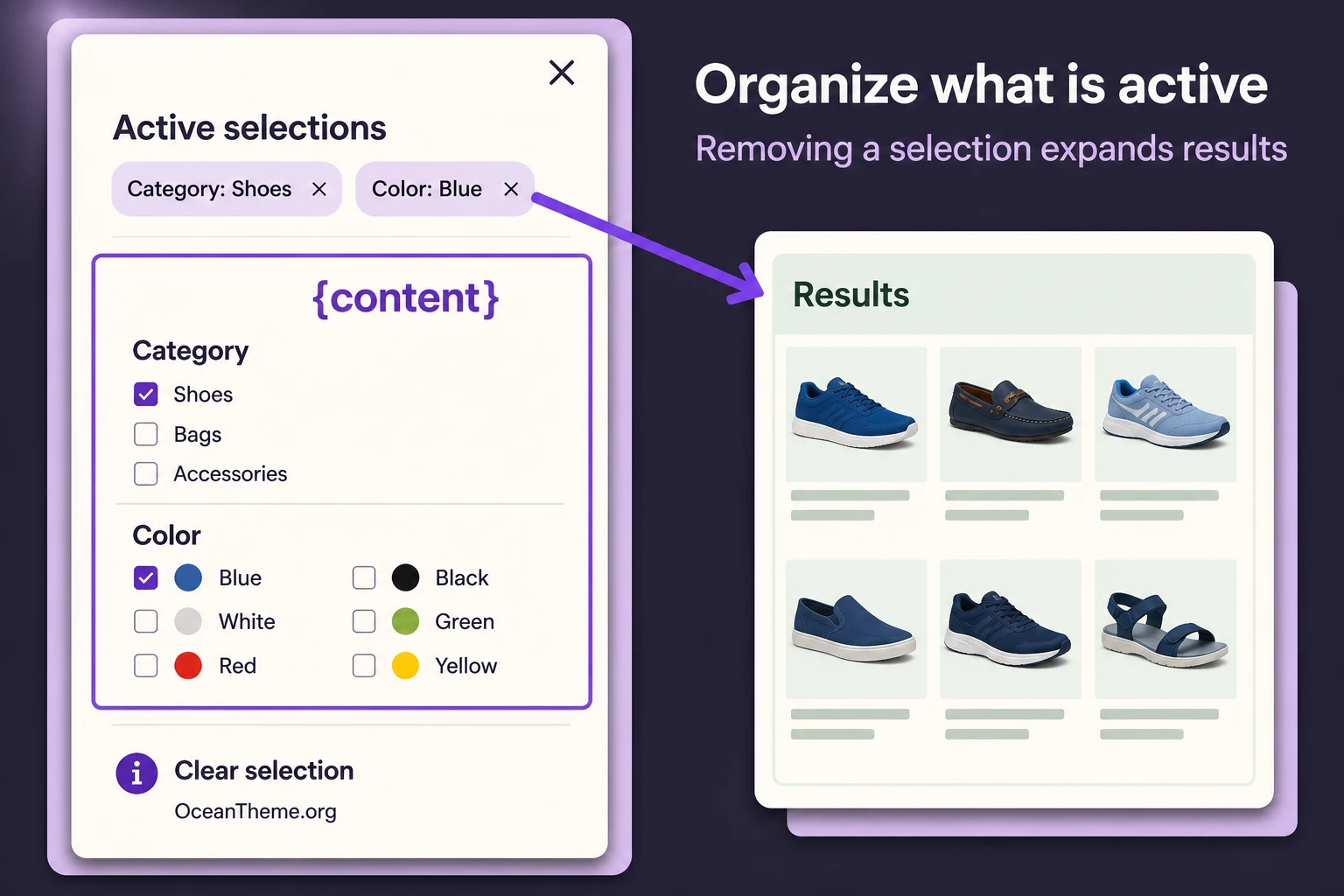The height and width of the screenshot is (896, 1344).
Task: Pick the green color swatch
Action: point(405,621)
